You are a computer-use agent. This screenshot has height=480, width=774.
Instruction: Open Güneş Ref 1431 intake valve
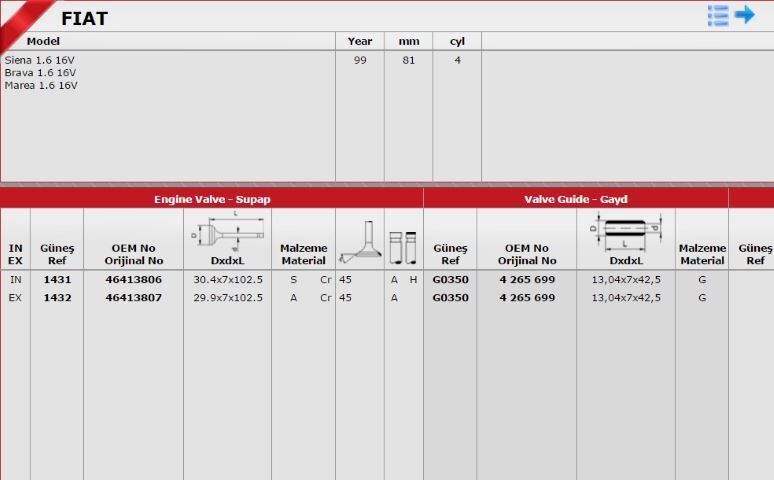coord(57,280)
